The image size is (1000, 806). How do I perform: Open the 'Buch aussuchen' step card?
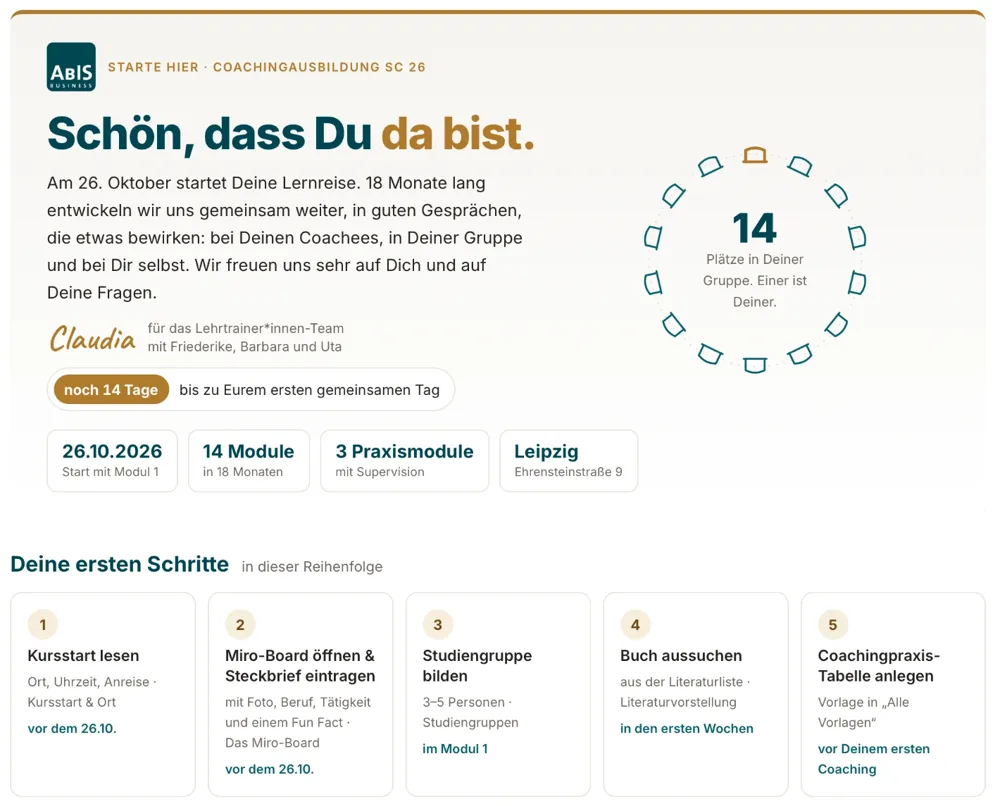click(696, 694)
